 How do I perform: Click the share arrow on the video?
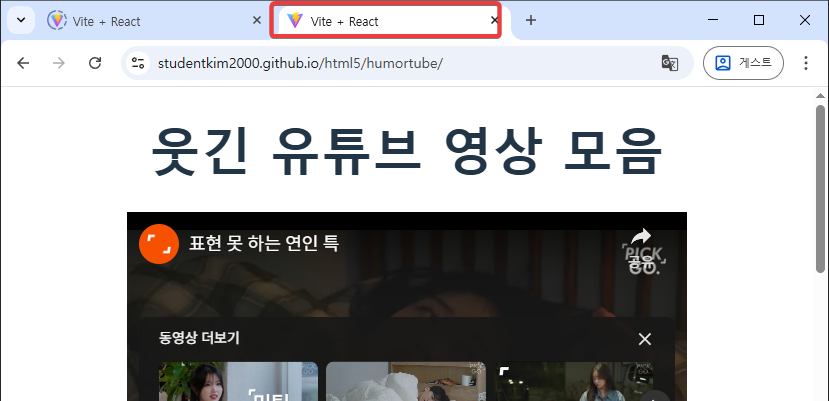(x=641, y=239)
